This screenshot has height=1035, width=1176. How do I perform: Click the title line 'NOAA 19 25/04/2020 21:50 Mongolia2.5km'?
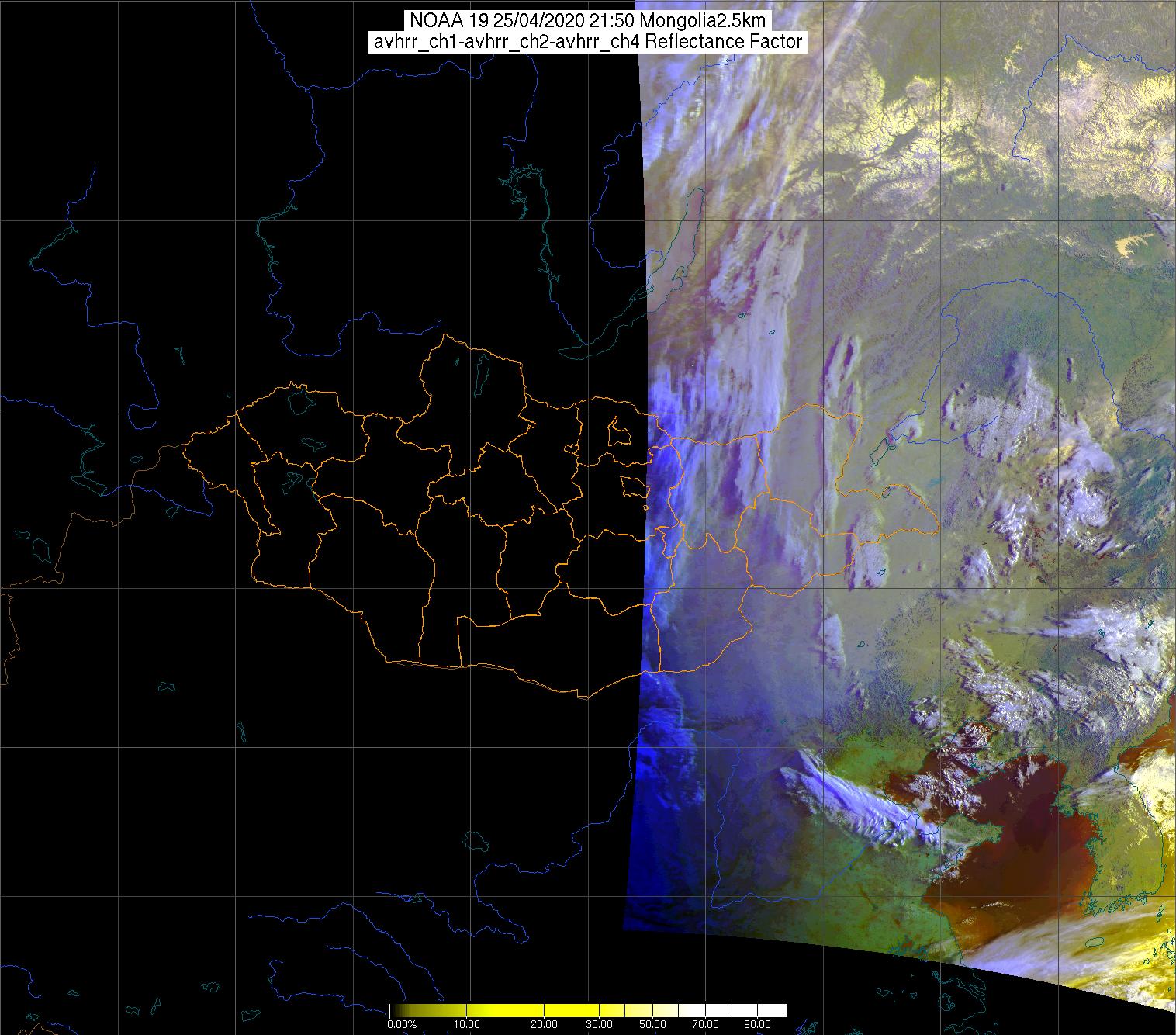[x=588, y=21]
